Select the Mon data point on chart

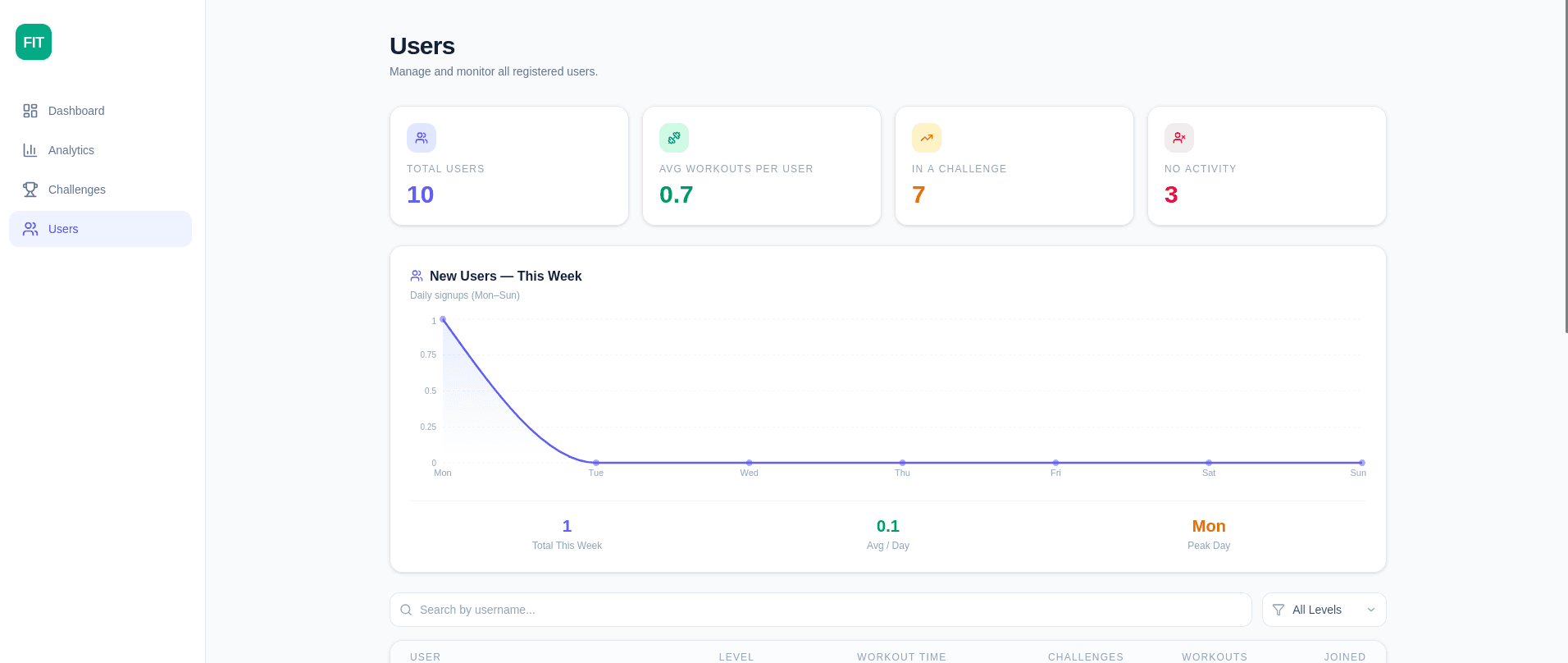[443, 319]
